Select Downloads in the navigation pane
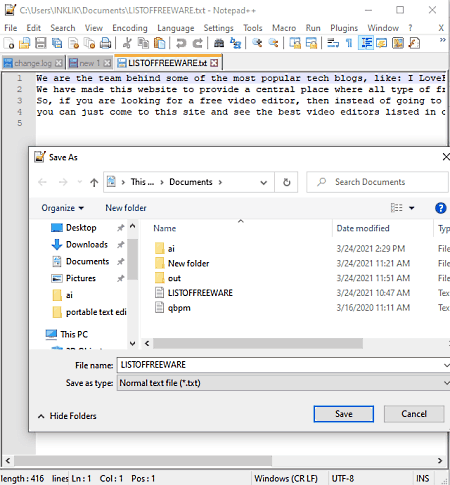 pos(87,245)
